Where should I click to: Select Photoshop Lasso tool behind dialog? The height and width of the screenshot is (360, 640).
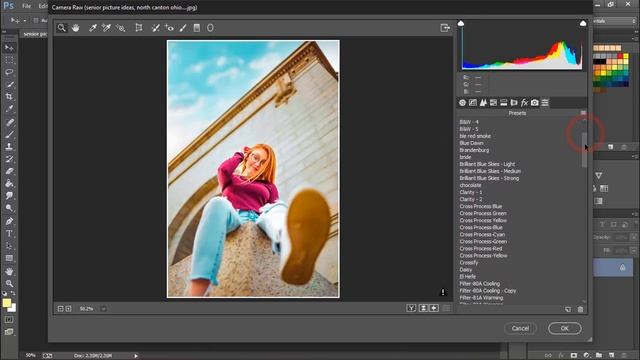pos(9,72)
